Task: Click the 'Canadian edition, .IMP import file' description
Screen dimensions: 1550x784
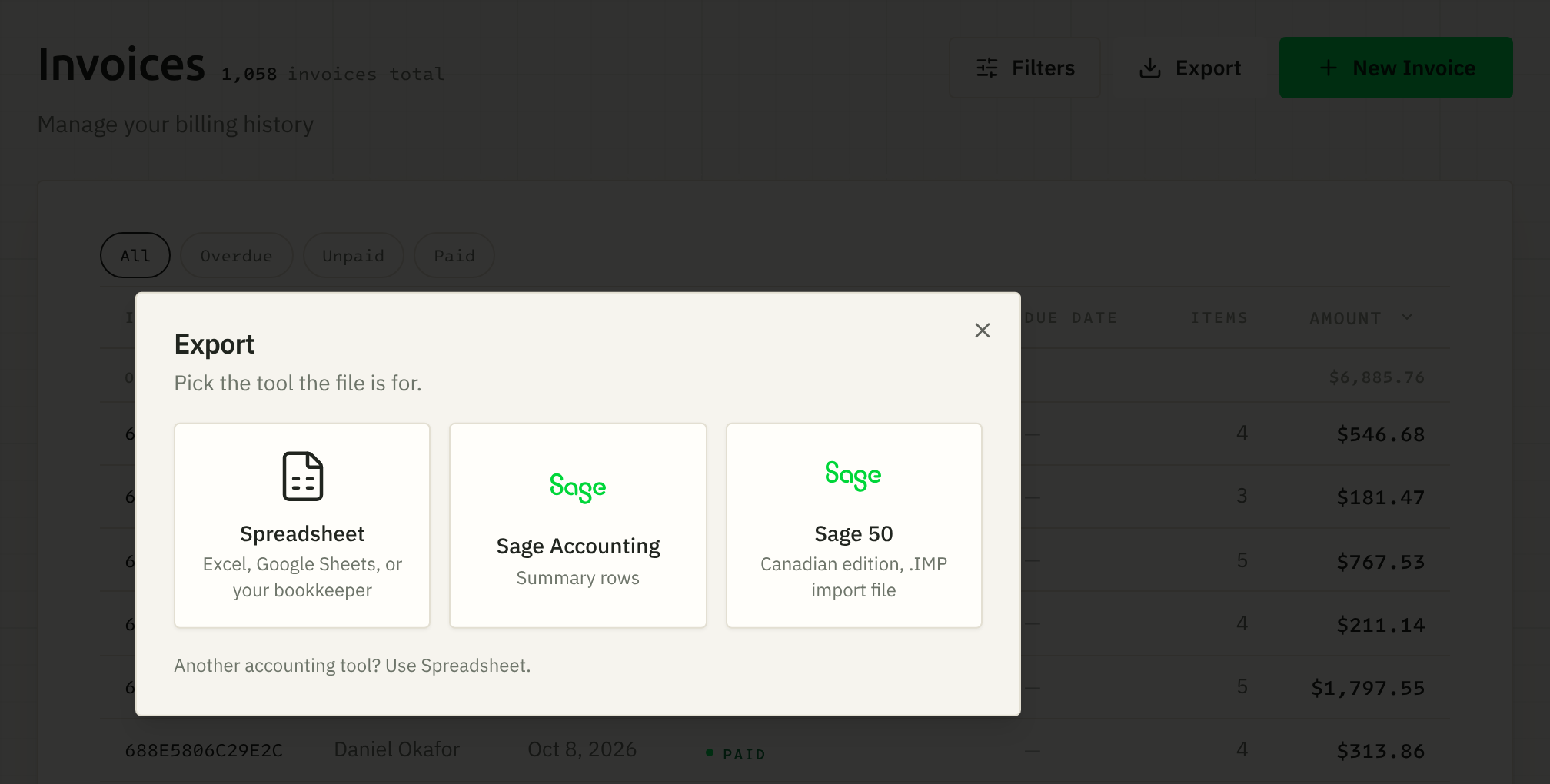Action: 853,577
